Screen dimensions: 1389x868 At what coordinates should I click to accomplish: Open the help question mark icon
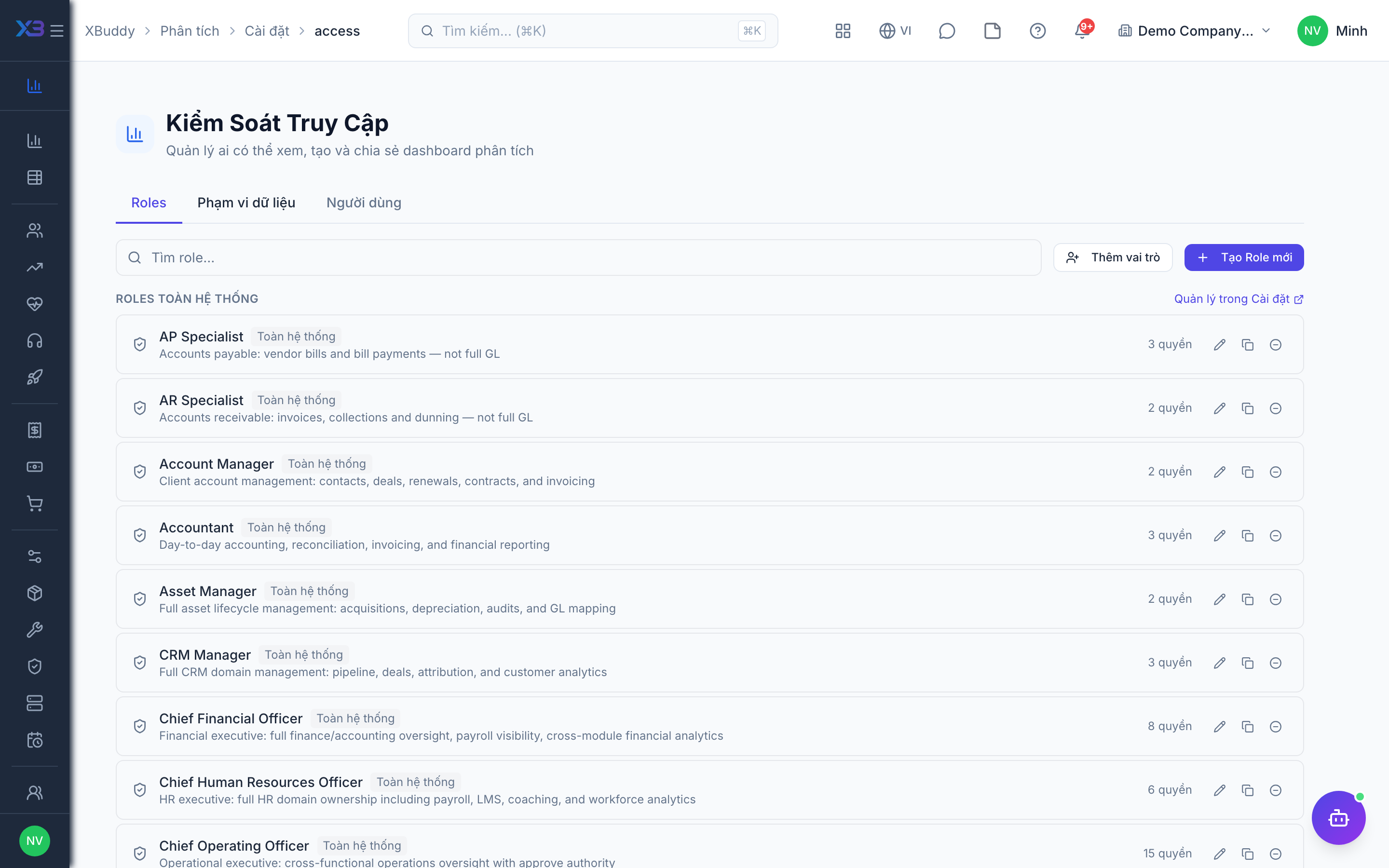click(1037, 30)
